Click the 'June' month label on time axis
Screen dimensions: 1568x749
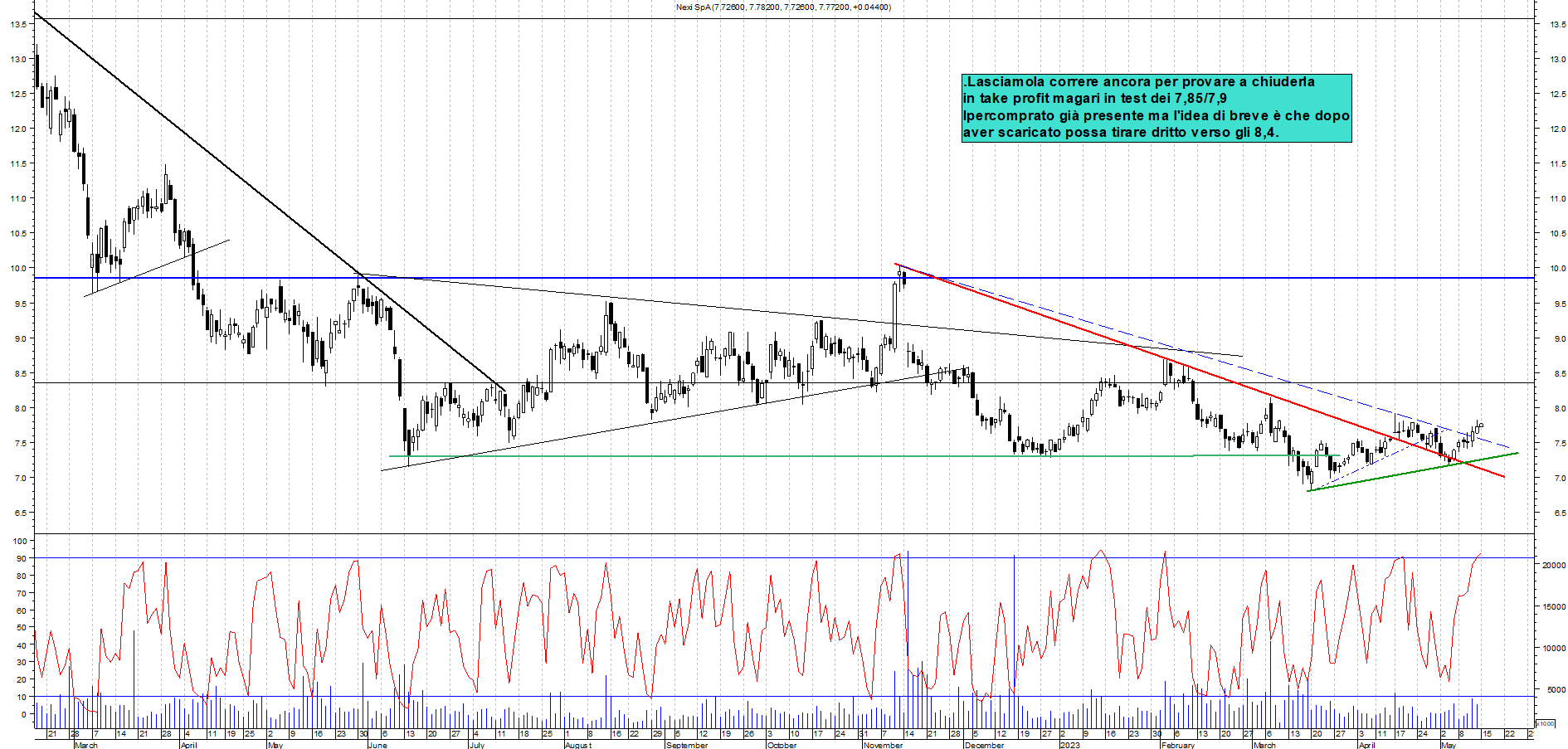click(x=377, y=745)
